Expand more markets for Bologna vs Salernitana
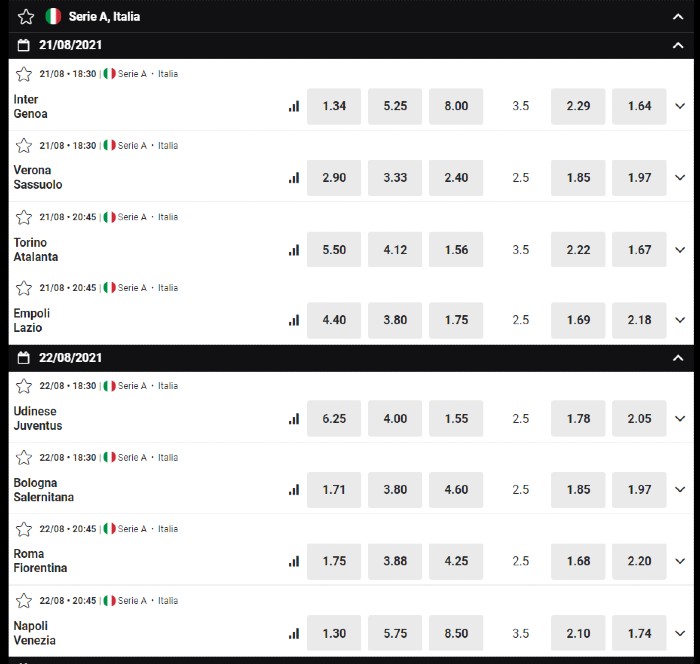The height and width of the screenshot is (664, 700). (680, 489)
